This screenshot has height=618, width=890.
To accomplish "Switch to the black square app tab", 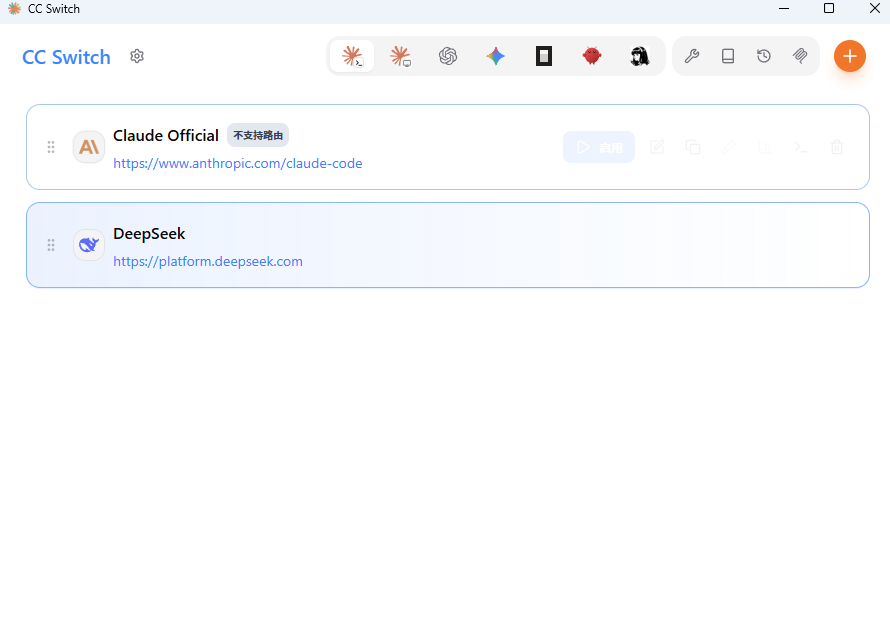I will 544,56.
